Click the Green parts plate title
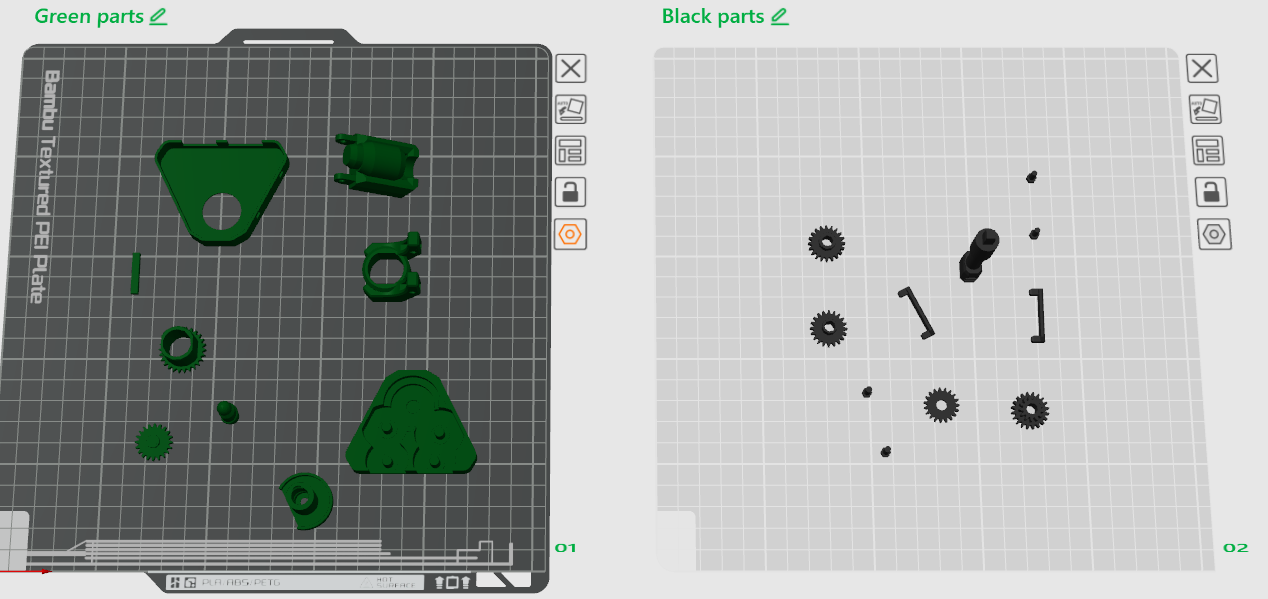 (89, 17)
